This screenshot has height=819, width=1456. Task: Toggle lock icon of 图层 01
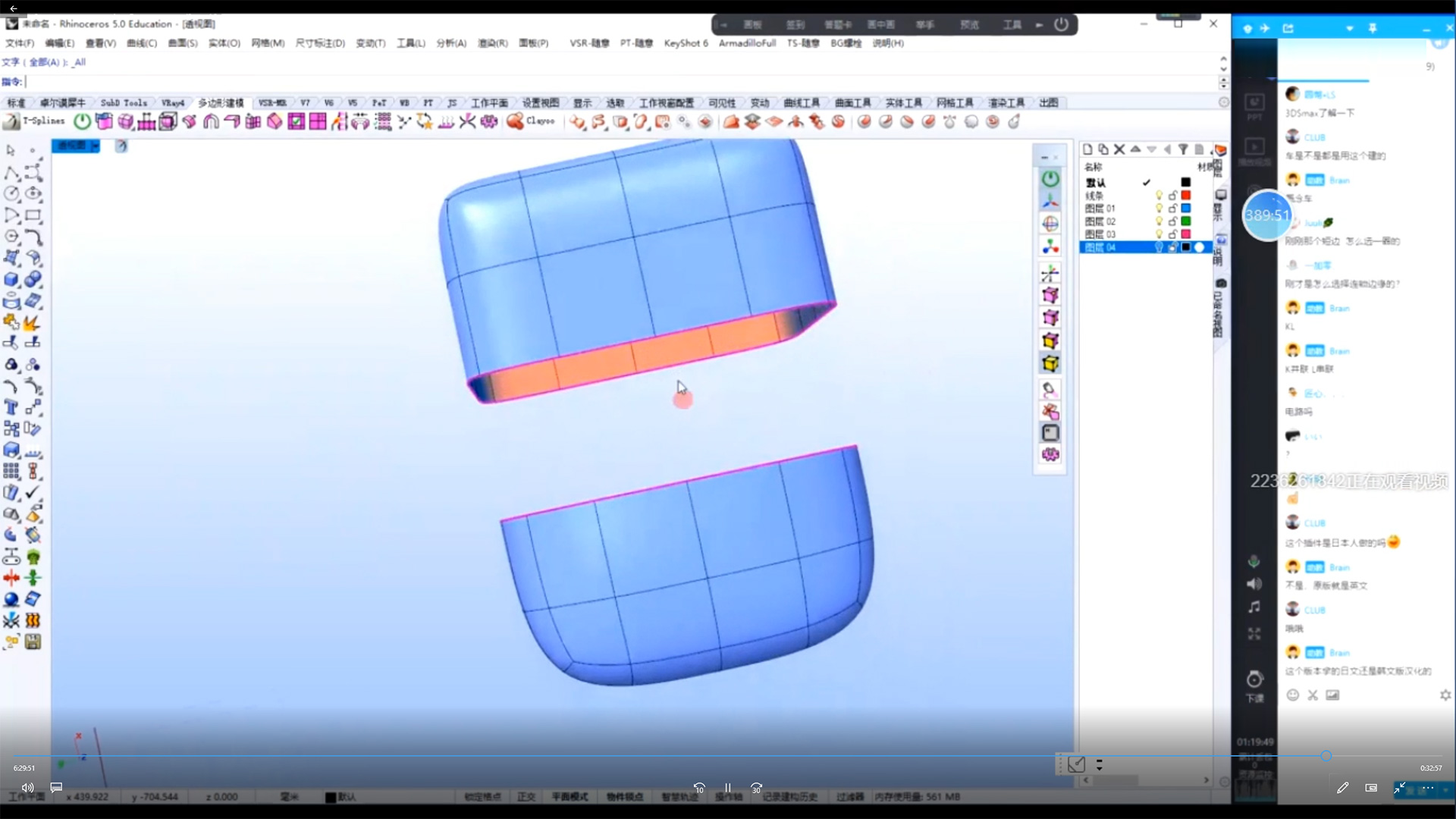(1172, 208)
